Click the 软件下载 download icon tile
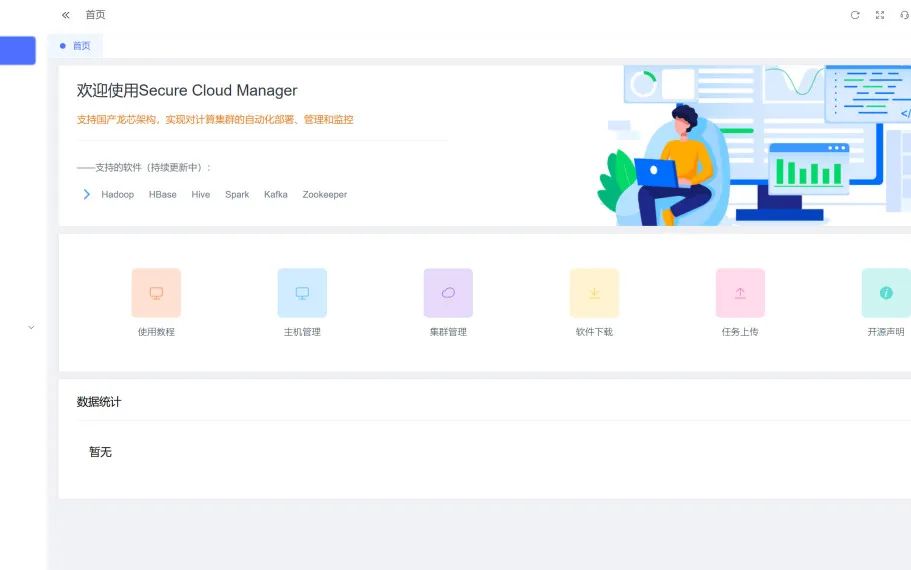This screenshot has height=570, width=911. tap(594, 293)
